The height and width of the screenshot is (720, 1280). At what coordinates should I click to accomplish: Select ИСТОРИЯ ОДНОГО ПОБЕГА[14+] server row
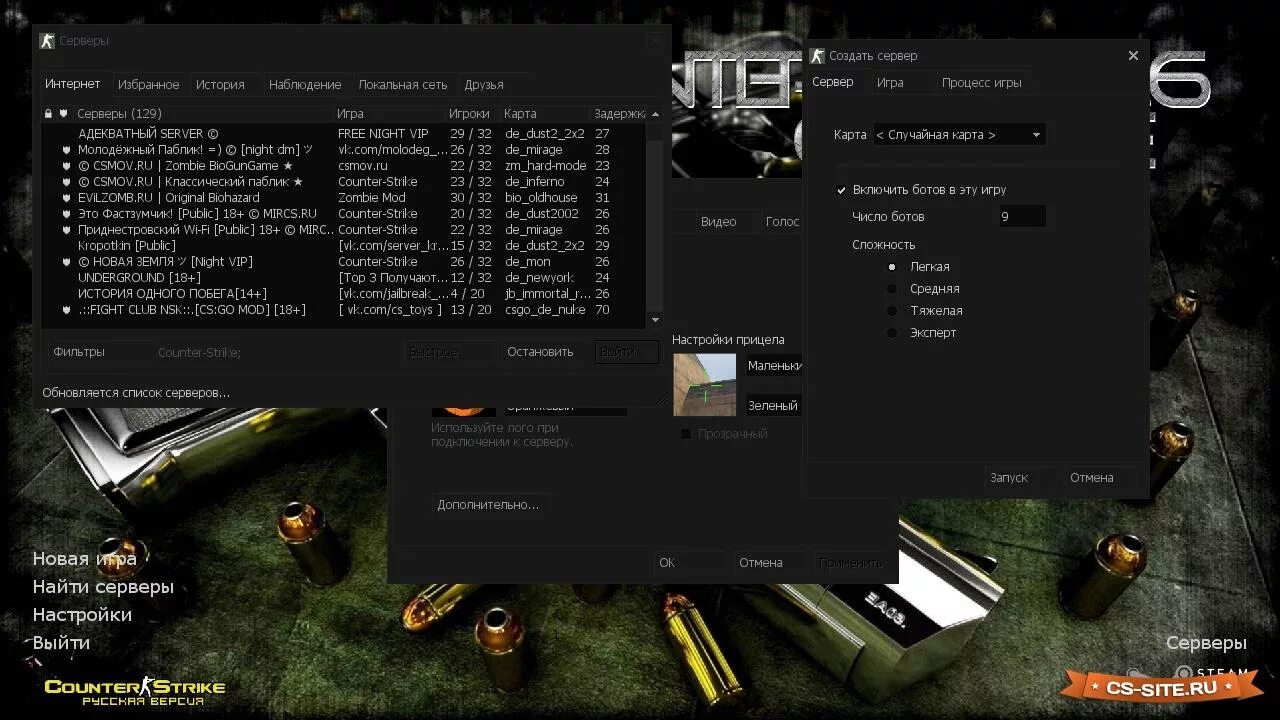tap(344, 294)
